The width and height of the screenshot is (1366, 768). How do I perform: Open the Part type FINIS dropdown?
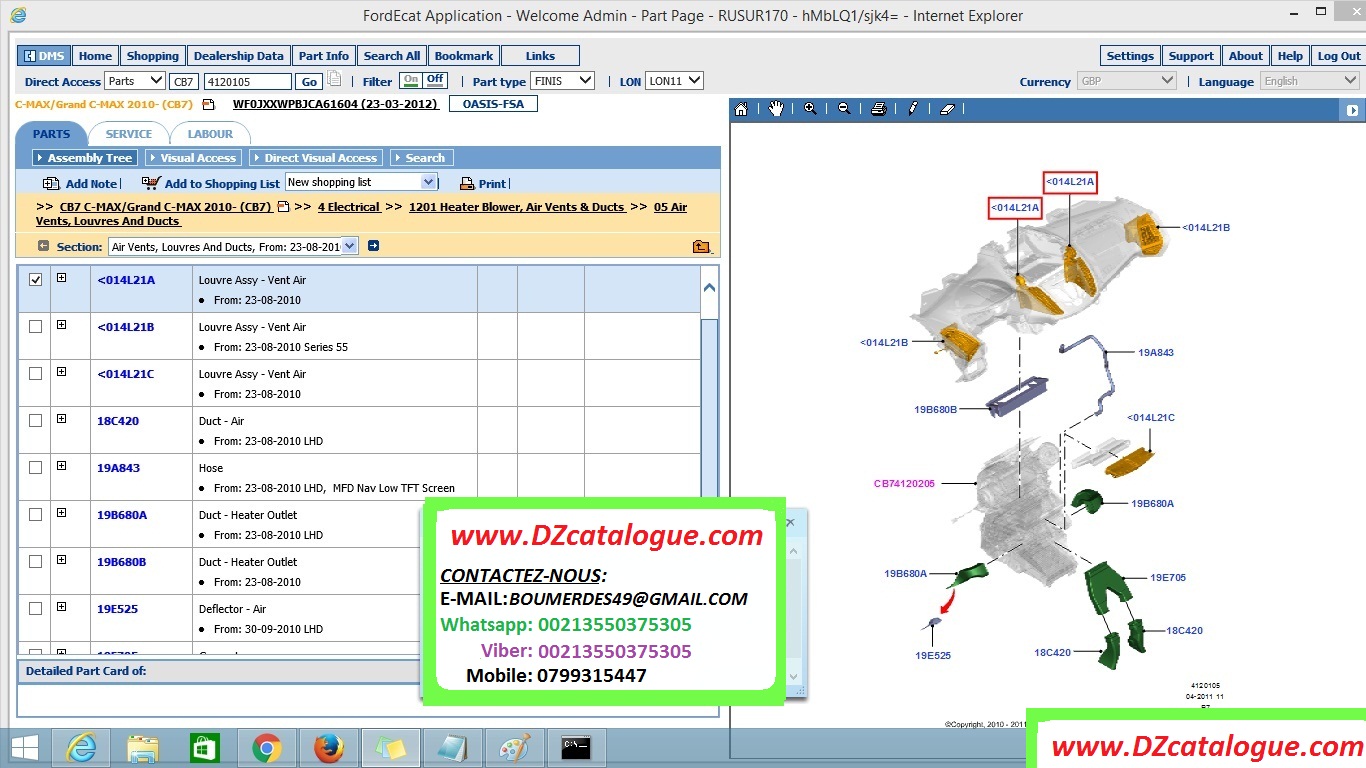point(563,81)
